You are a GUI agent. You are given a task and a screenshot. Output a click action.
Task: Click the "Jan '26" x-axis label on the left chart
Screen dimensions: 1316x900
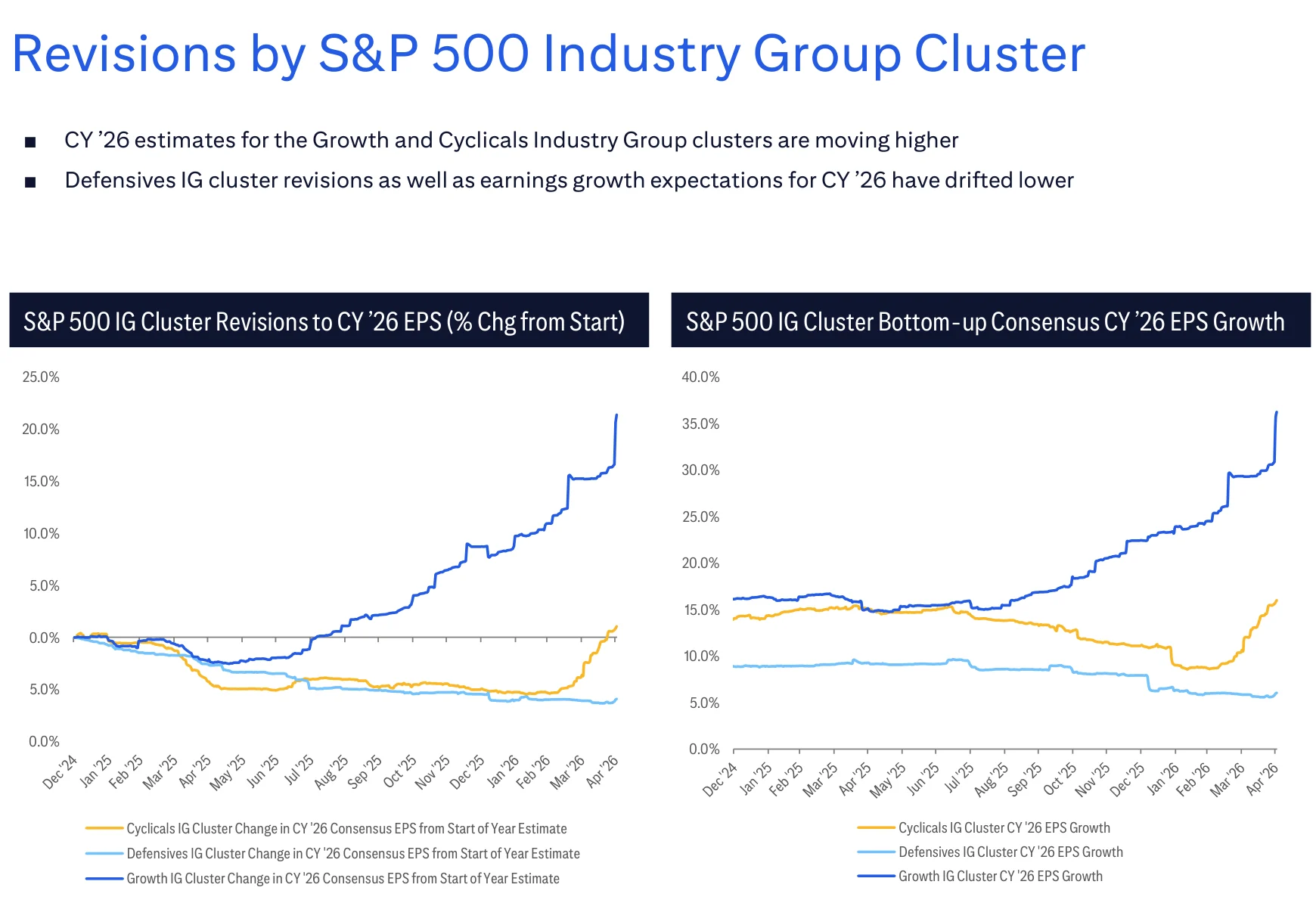[504, 771]
